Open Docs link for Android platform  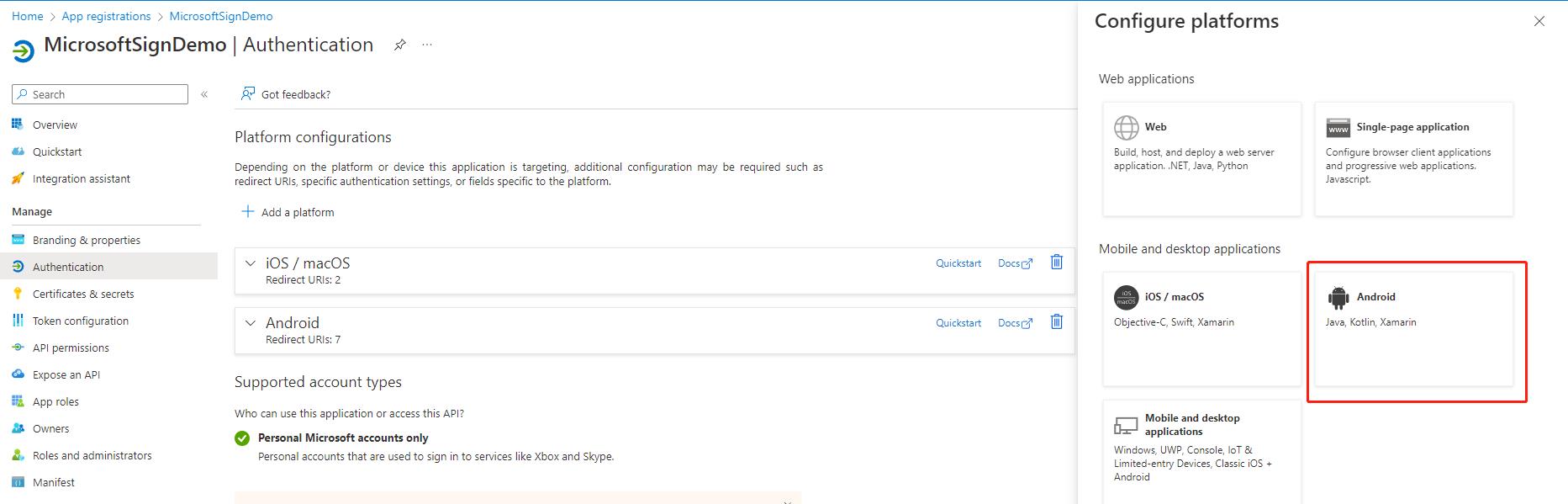(1015, 323)
